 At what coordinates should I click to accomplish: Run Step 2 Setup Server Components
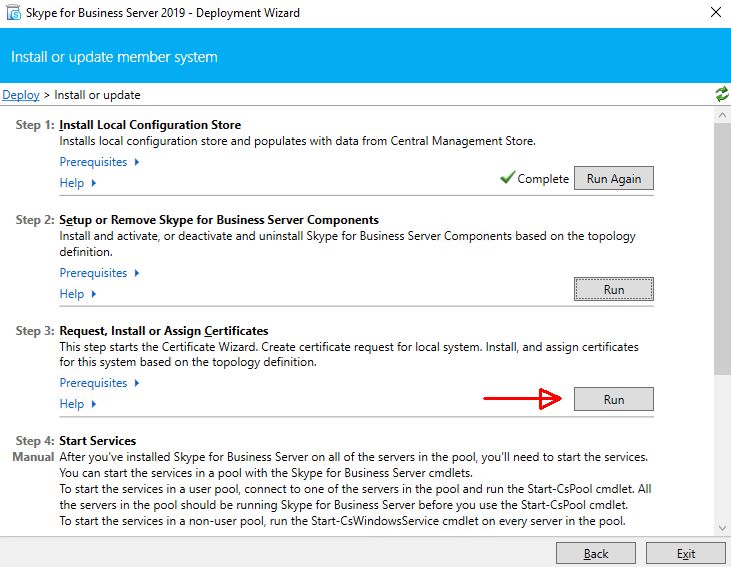(x=614, y=289)
